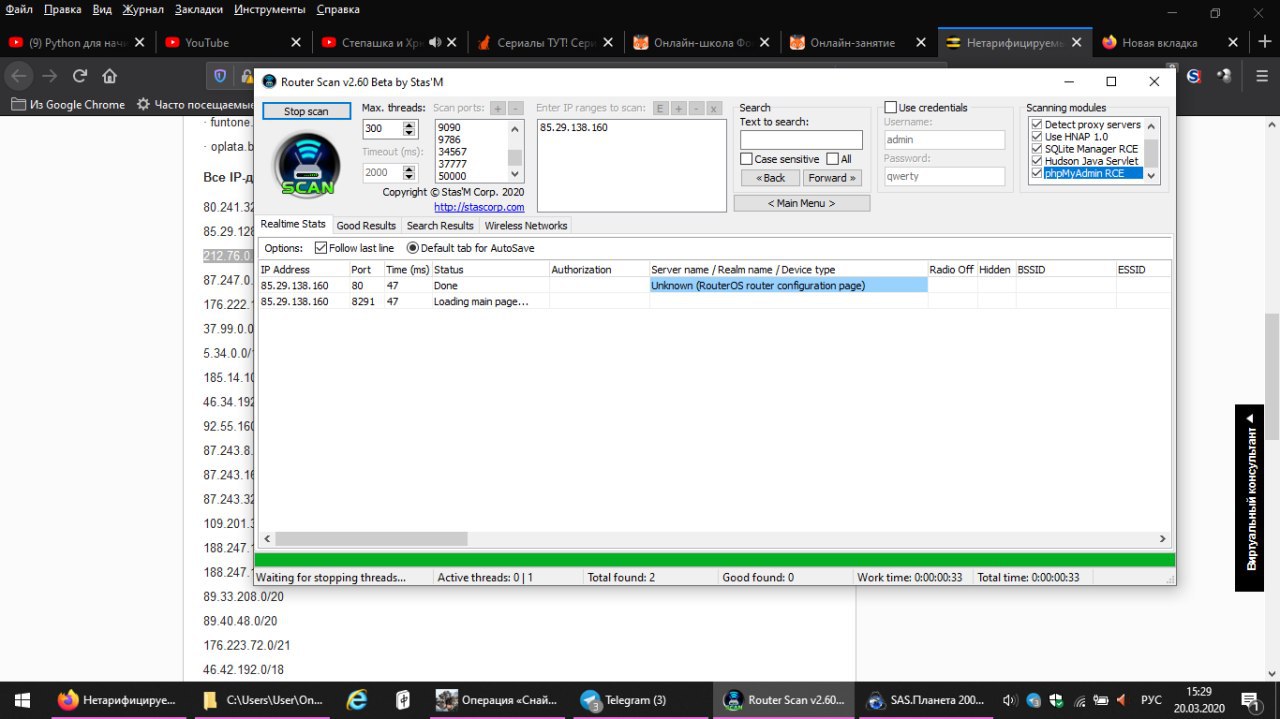Open the http://stascorp.com link
The height and width of the screenshot is (719, 1280).
[x=479, y=207]
